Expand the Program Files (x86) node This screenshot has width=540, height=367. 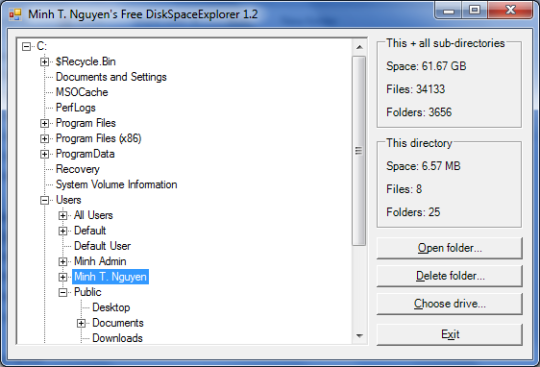[44, 139]
